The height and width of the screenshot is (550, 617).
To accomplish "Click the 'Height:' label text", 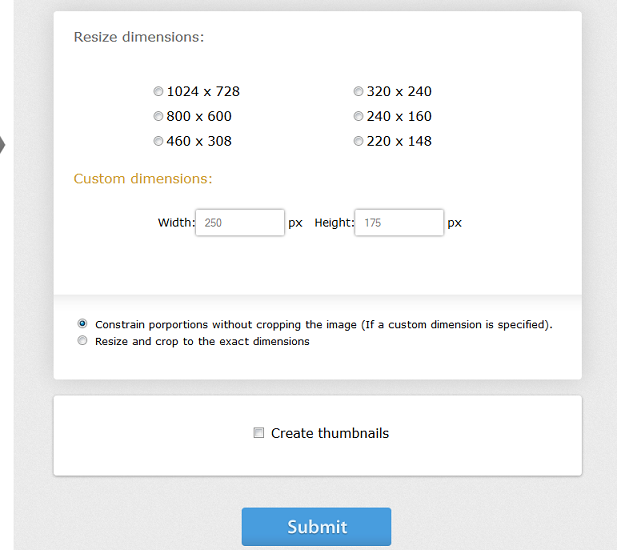I will click(x=334, y=223).
